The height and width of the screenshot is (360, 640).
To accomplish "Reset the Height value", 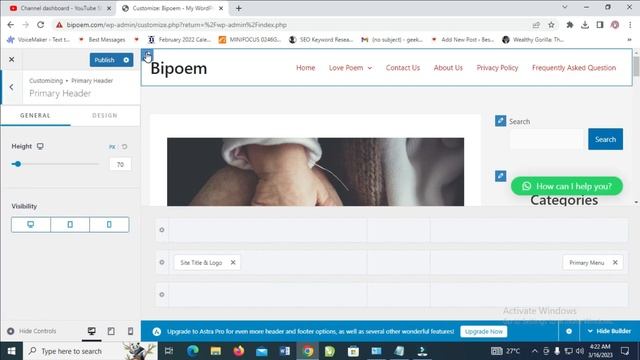I will (124, 147).
